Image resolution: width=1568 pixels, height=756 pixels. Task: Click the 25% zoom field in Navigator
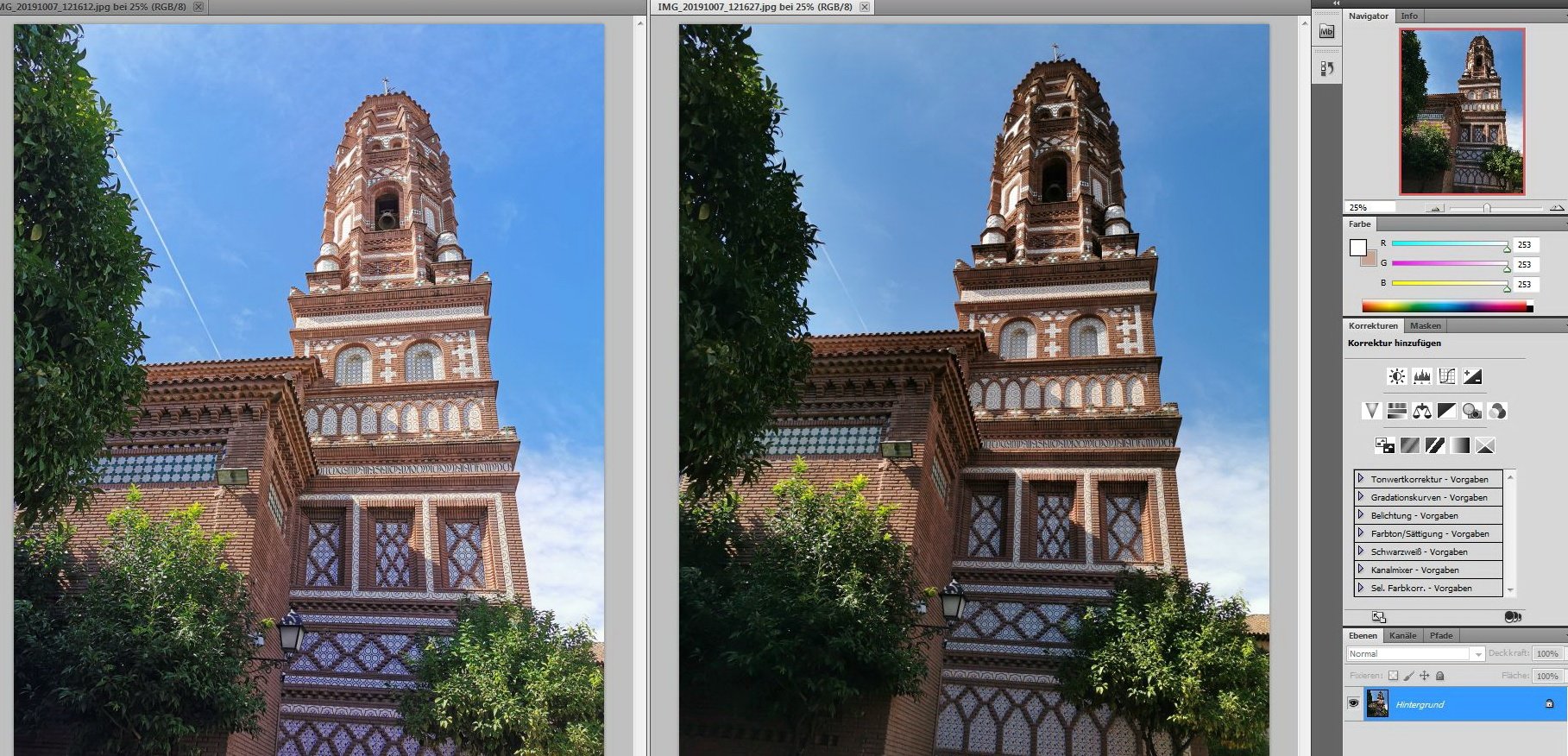pos(1370,207)
